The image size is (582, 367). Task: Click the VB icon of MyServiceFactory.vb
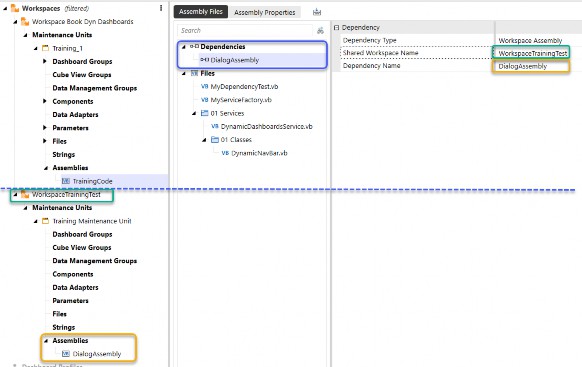point(204,100)
